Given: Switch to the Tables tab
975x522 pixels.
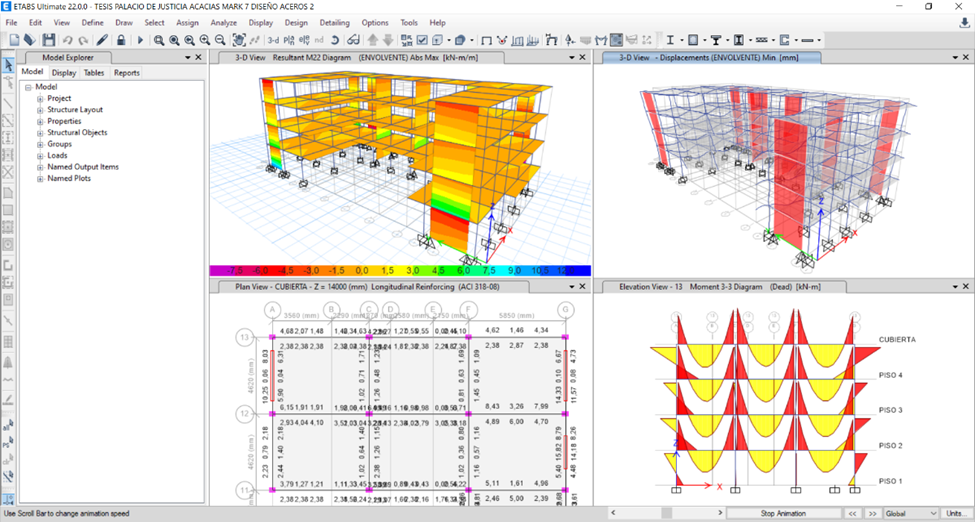Looking at the screenshot, I should click(94, 73).
